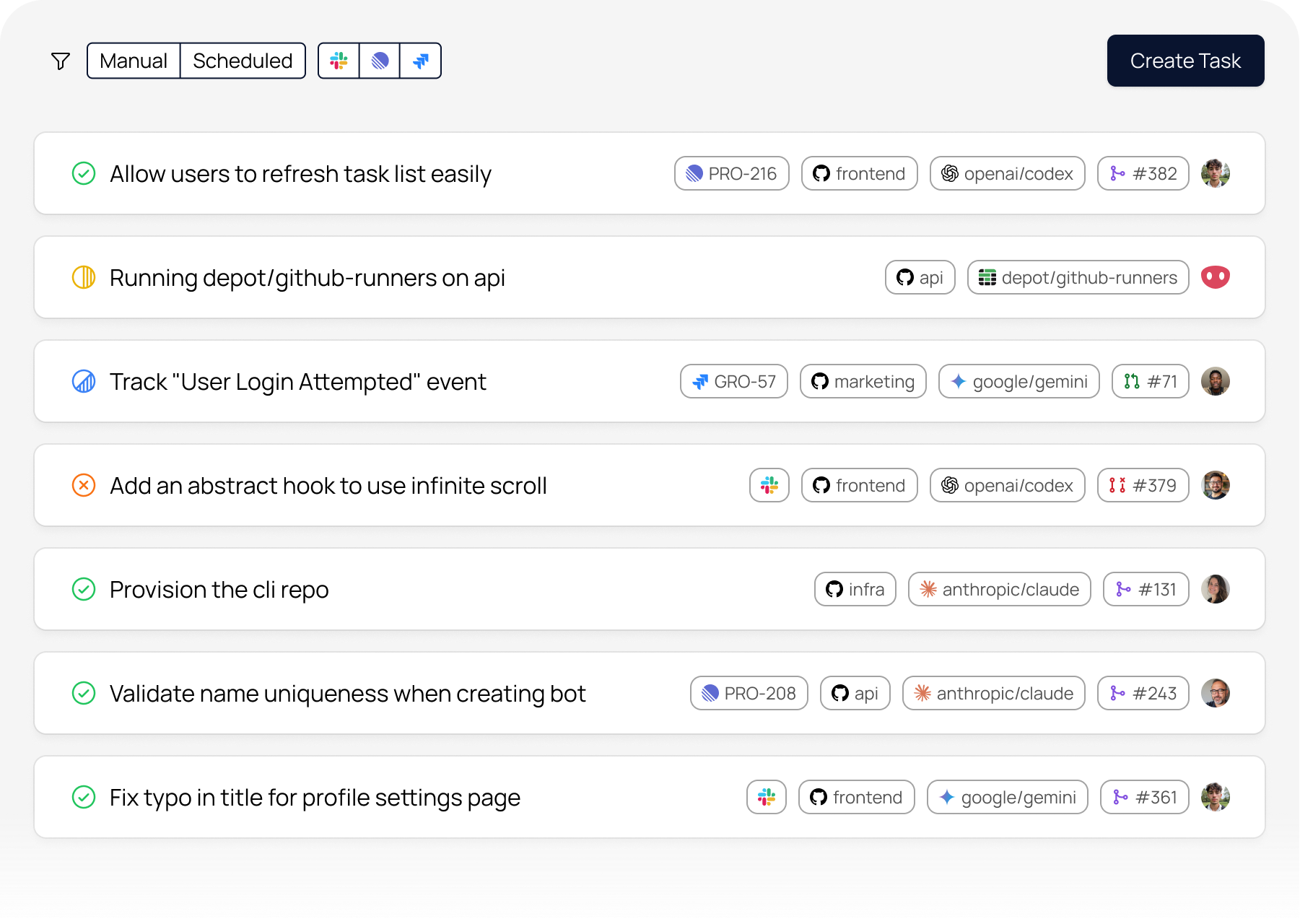The image size is (1300, 924).
Task: Click the depot/github-runners tag
Action: click(x=1078, y=277)
